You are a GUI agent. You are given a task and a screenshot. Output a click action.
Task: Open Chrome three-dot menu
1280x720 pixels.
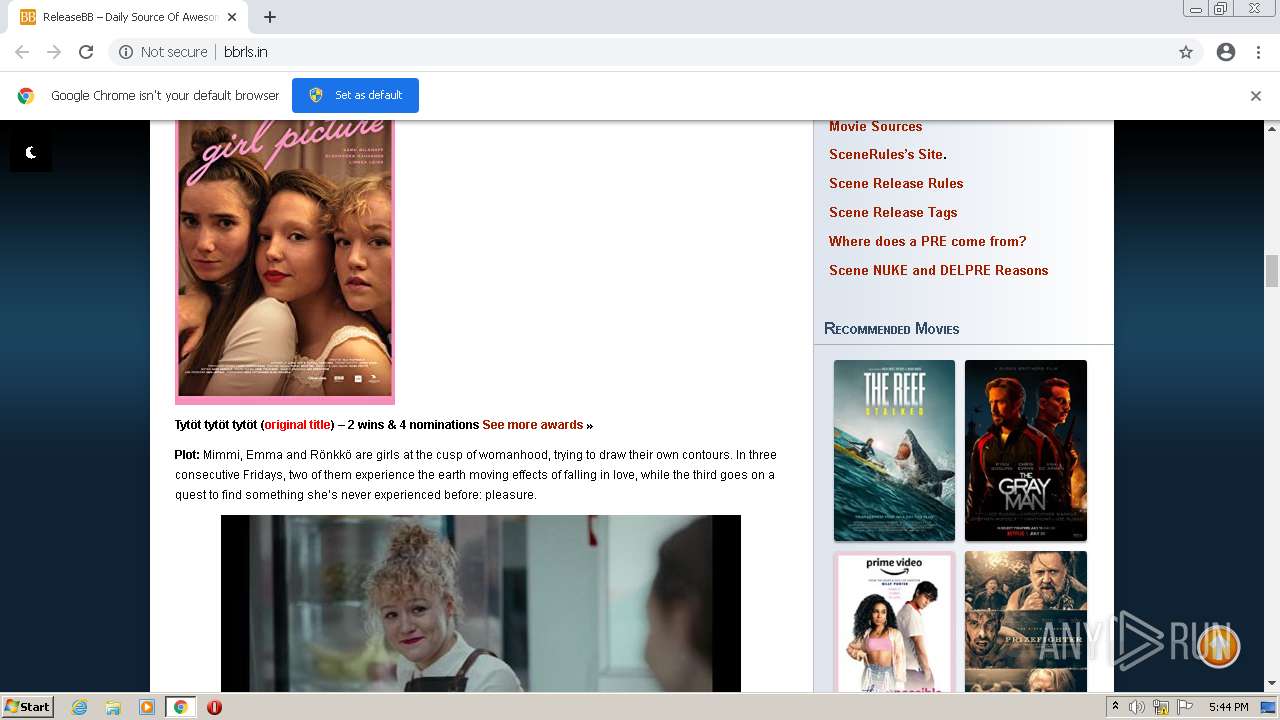coord(1258,52)
